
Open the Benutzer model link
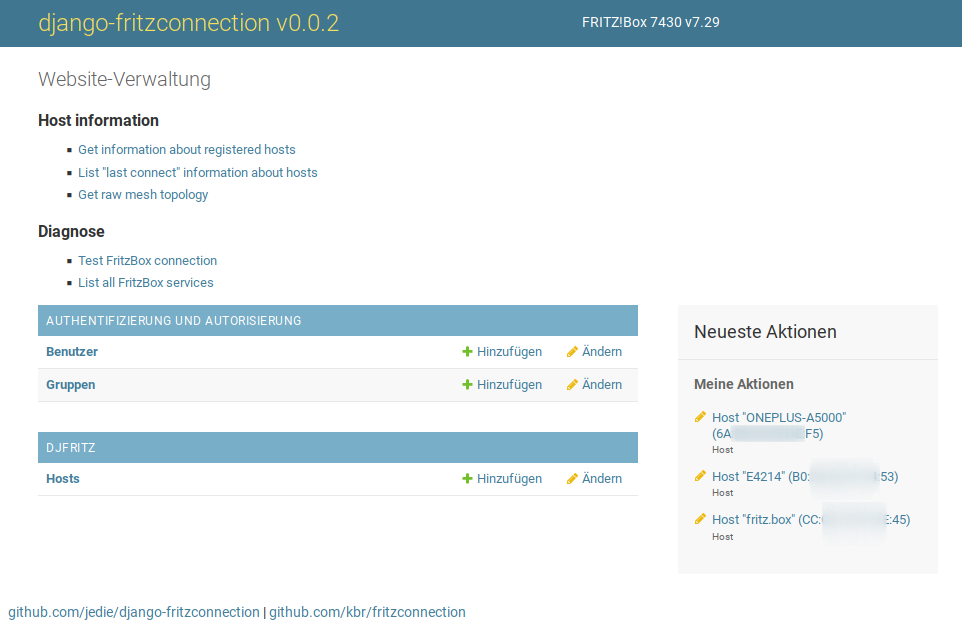click(x=72, y=352)
